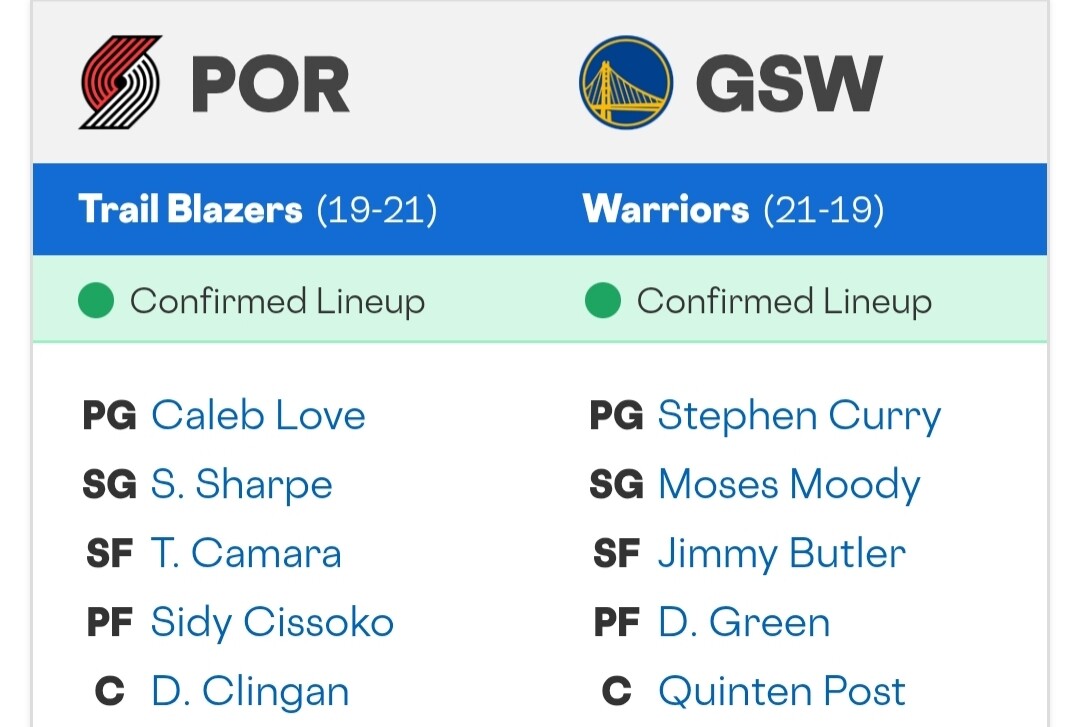Click the green Trail Blazers confirmed lineup dot

pyautogui.click(x=96, y=300)
